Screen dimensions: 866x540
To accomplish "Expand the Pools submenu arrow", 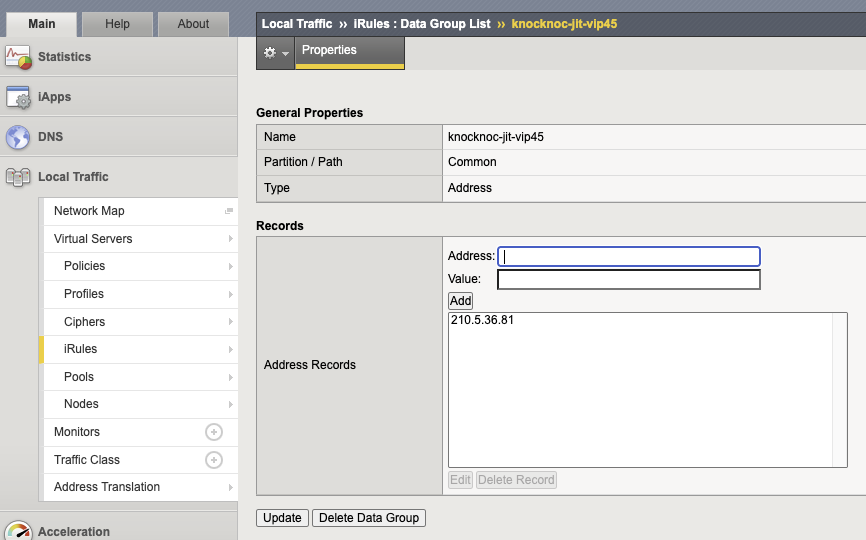I will pos(230,377).
